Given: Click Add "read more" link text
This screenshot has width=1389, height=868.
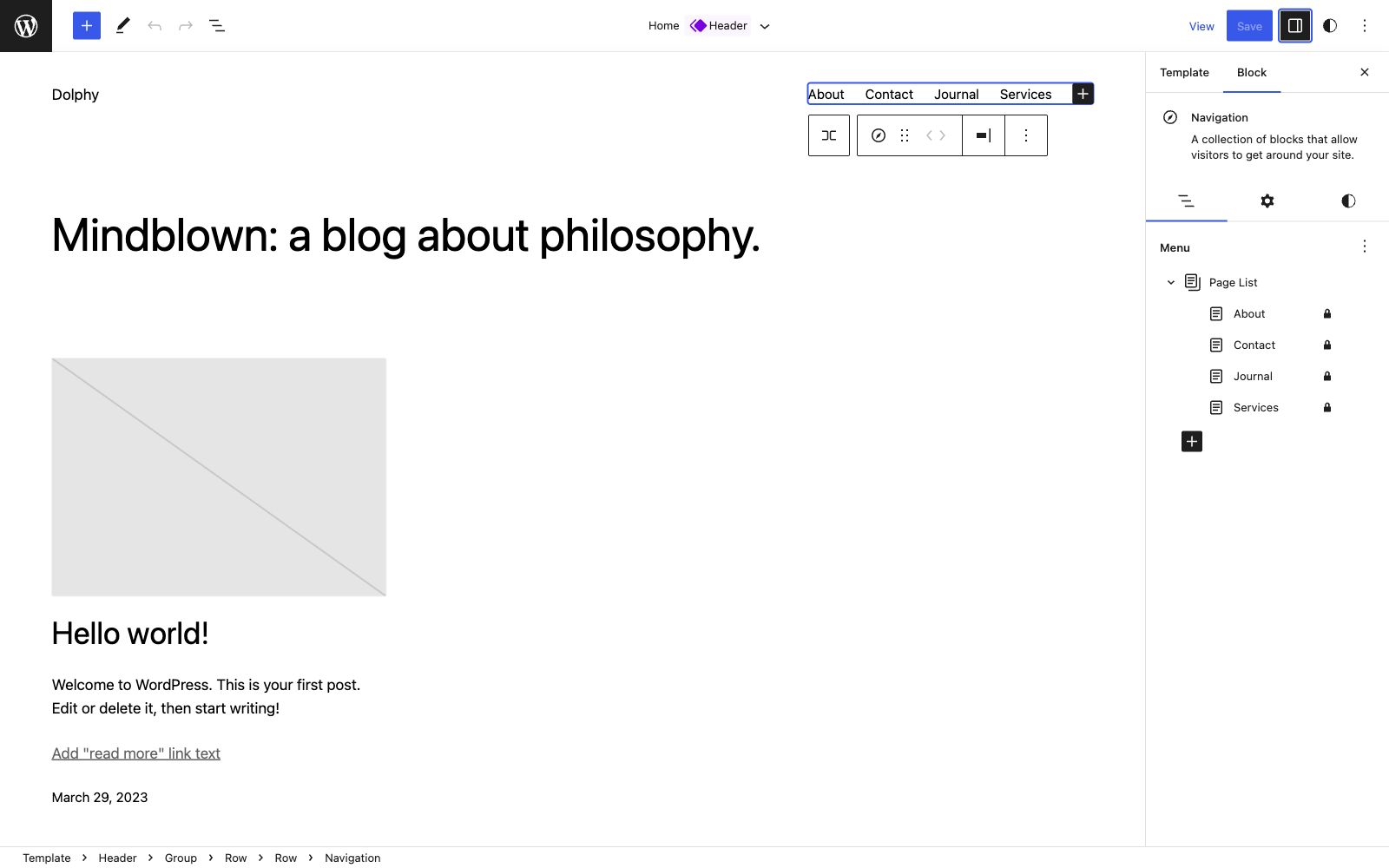Looking at the screenshot, I should point(136,753).
